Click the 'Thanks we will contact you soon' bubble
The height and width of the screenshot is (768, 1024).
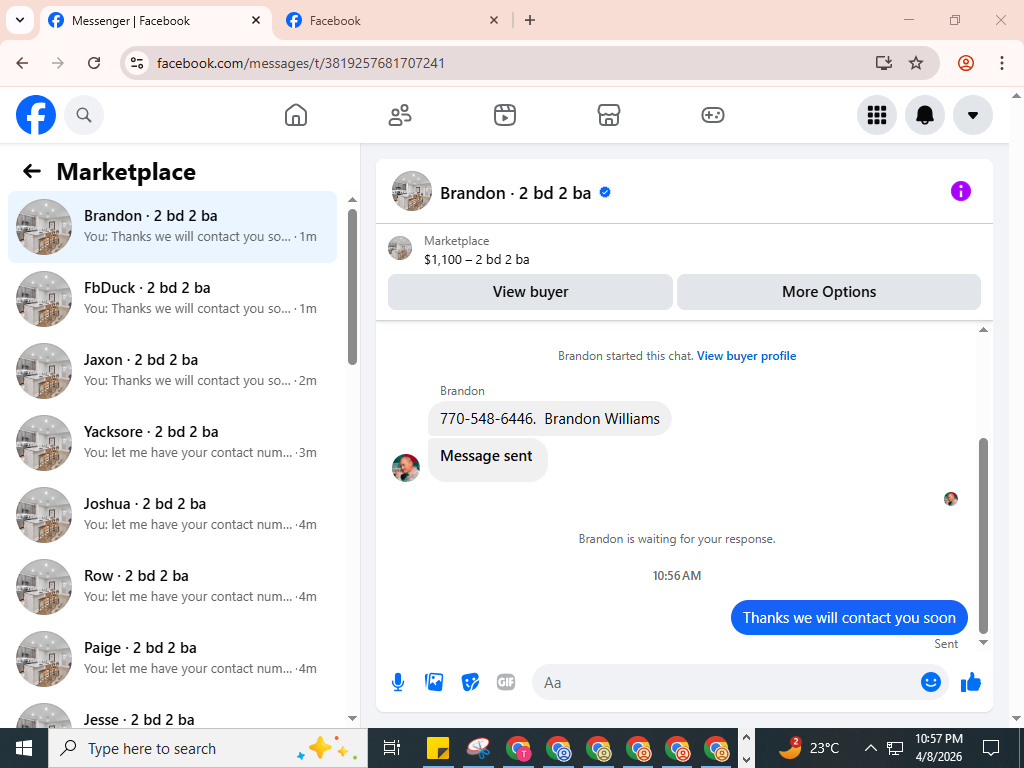(x=849, y=618)
